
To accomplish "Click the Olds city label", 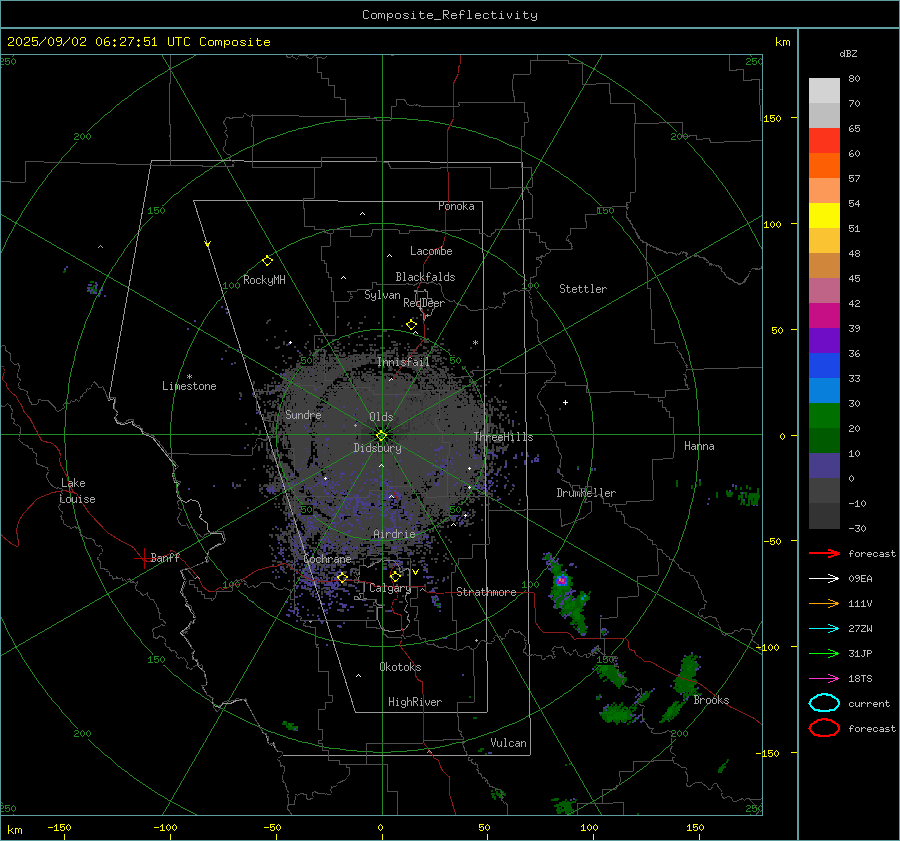I will [x=381, y=417].
